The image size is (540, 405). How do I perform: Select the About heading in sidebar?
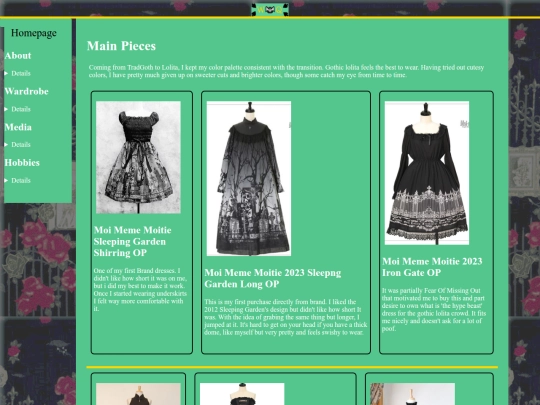tap(18, 56)
